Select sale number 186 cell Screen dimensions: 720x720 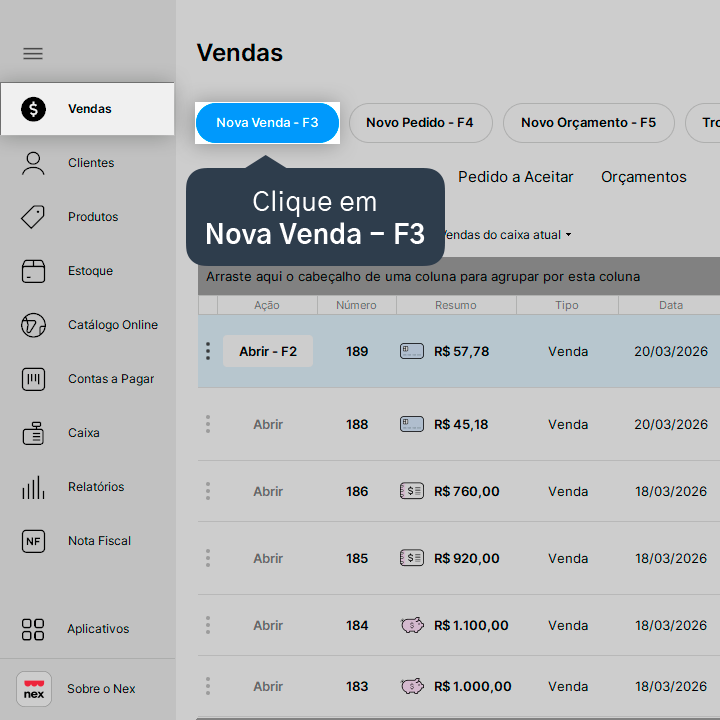[x=357, y=492]
